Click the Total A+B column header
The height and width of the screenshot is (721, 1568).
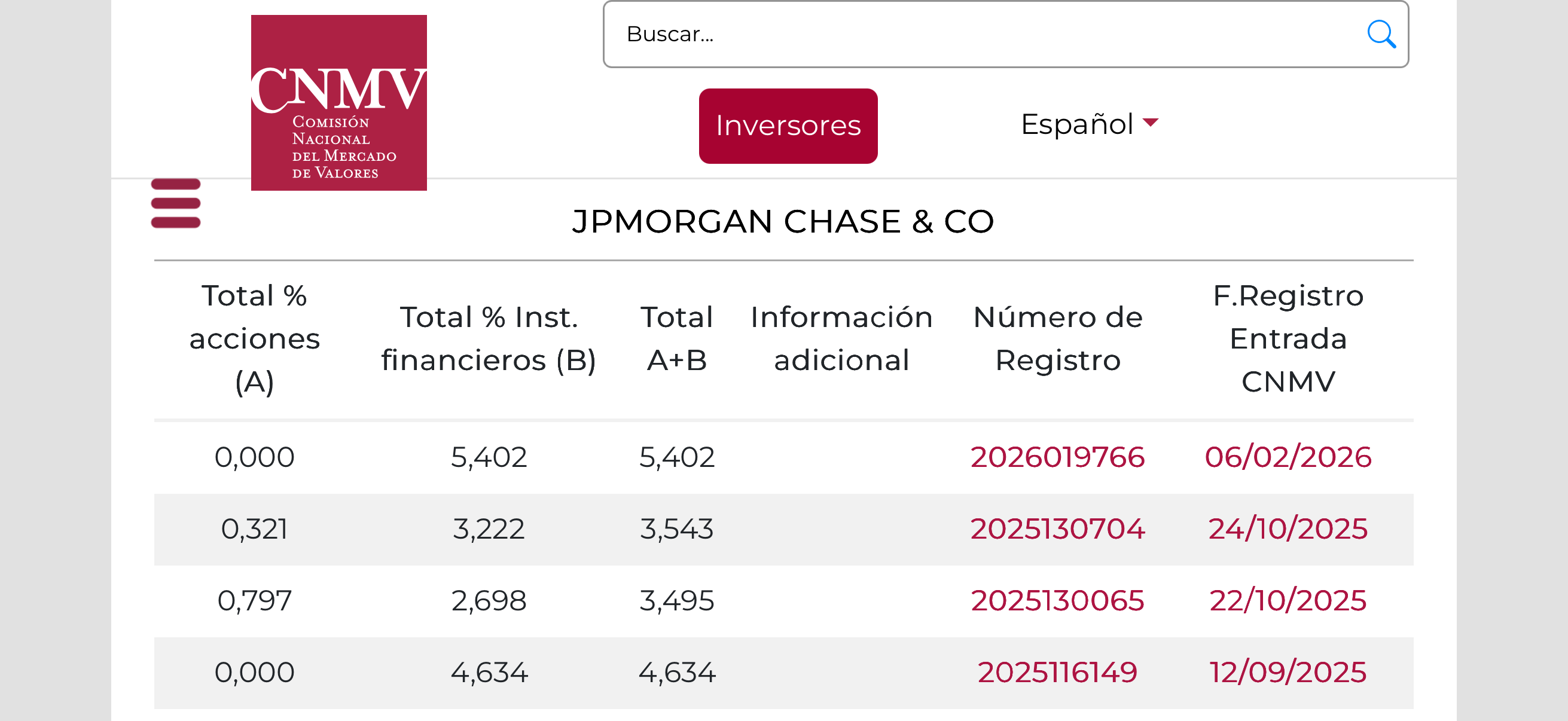click(x=676, y=338)
